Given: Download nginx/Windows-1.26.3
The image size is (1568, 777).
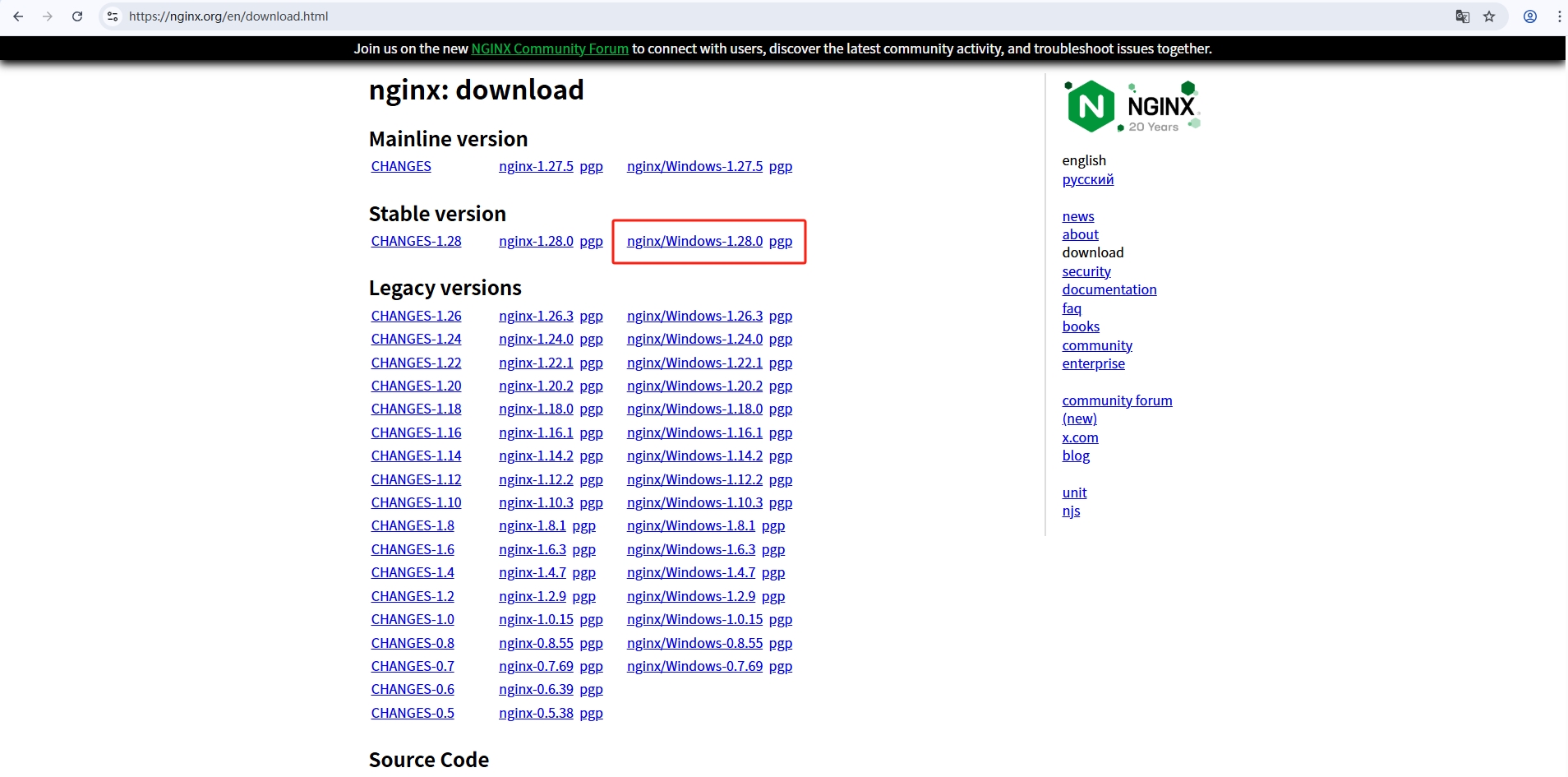Looking at the screenshot, I should click(694, 316).
